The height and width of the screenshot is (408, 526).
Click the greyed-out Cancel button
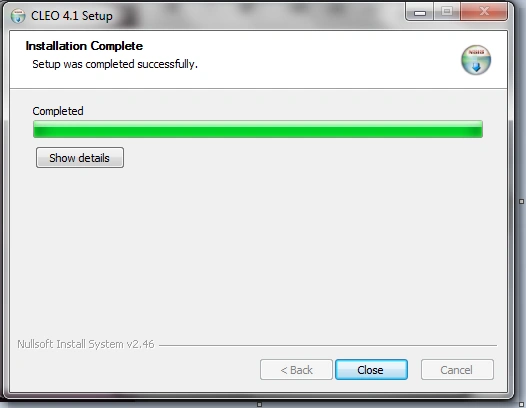tap(457, 370)
